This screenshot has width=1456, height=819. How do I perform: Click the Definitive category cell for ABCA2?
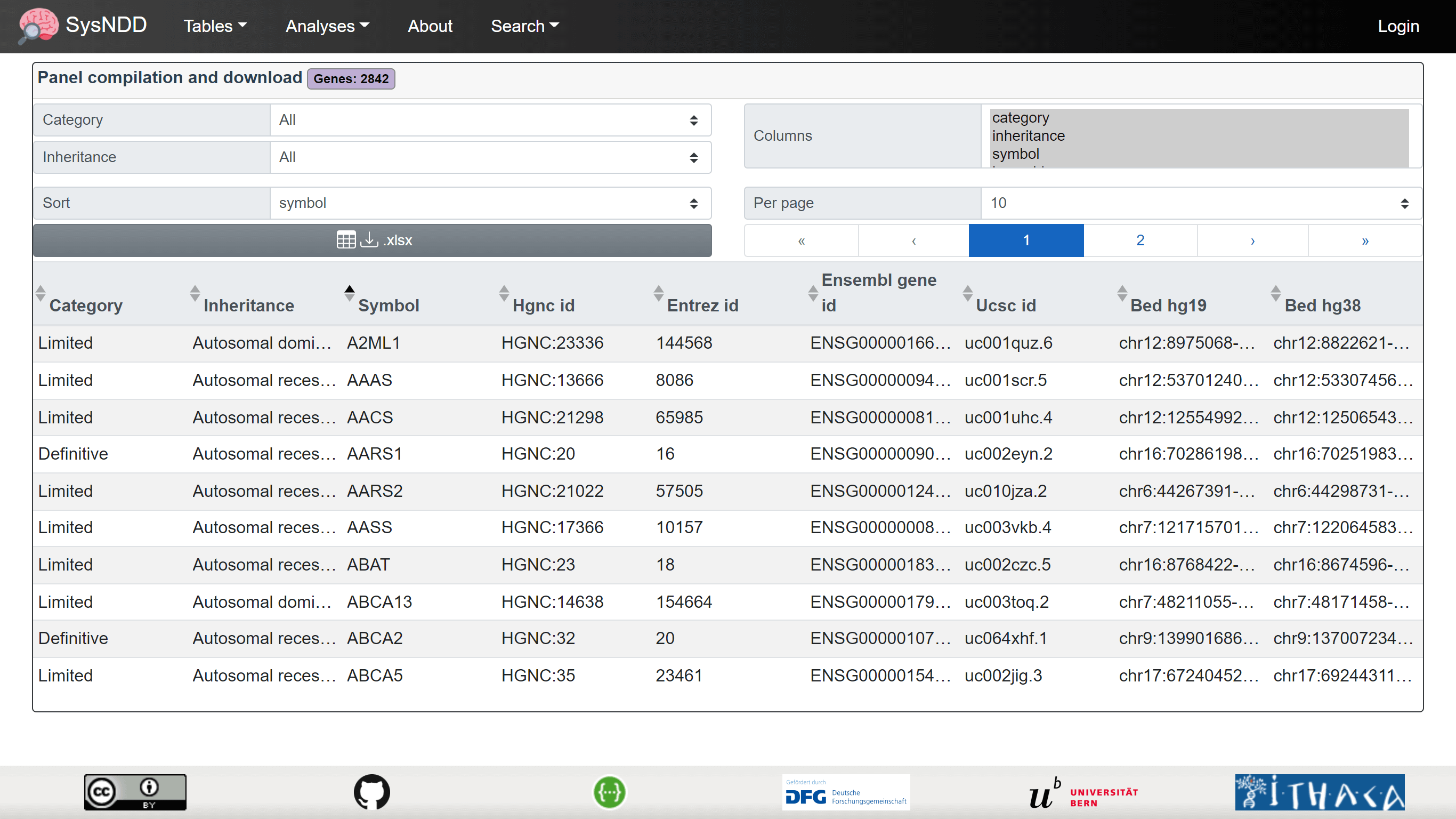pos(73,638)
